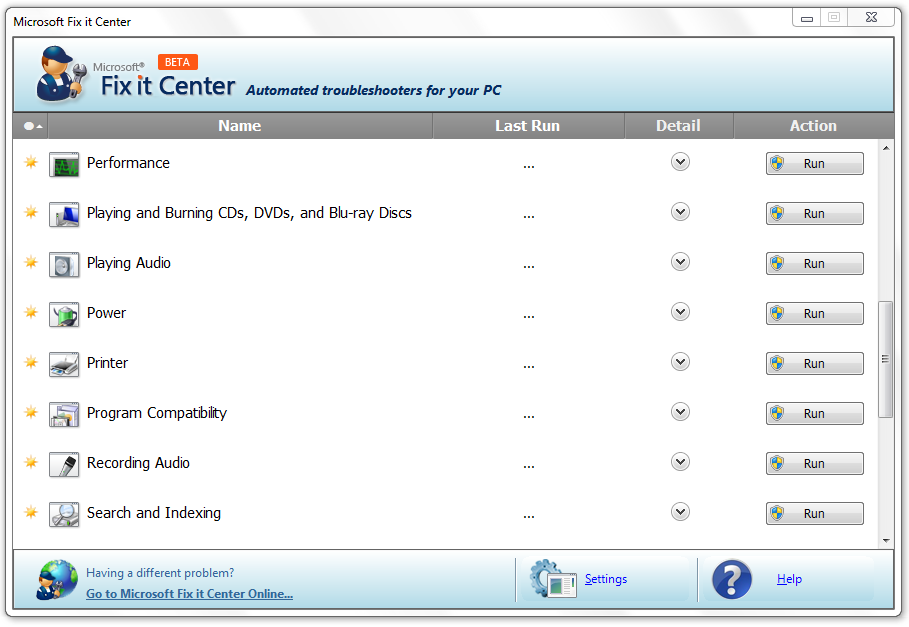Click the star beside Playing and Burning CDs
This screenshot has width=909, height=627.
pyautogui.click(x=31, y=212)
